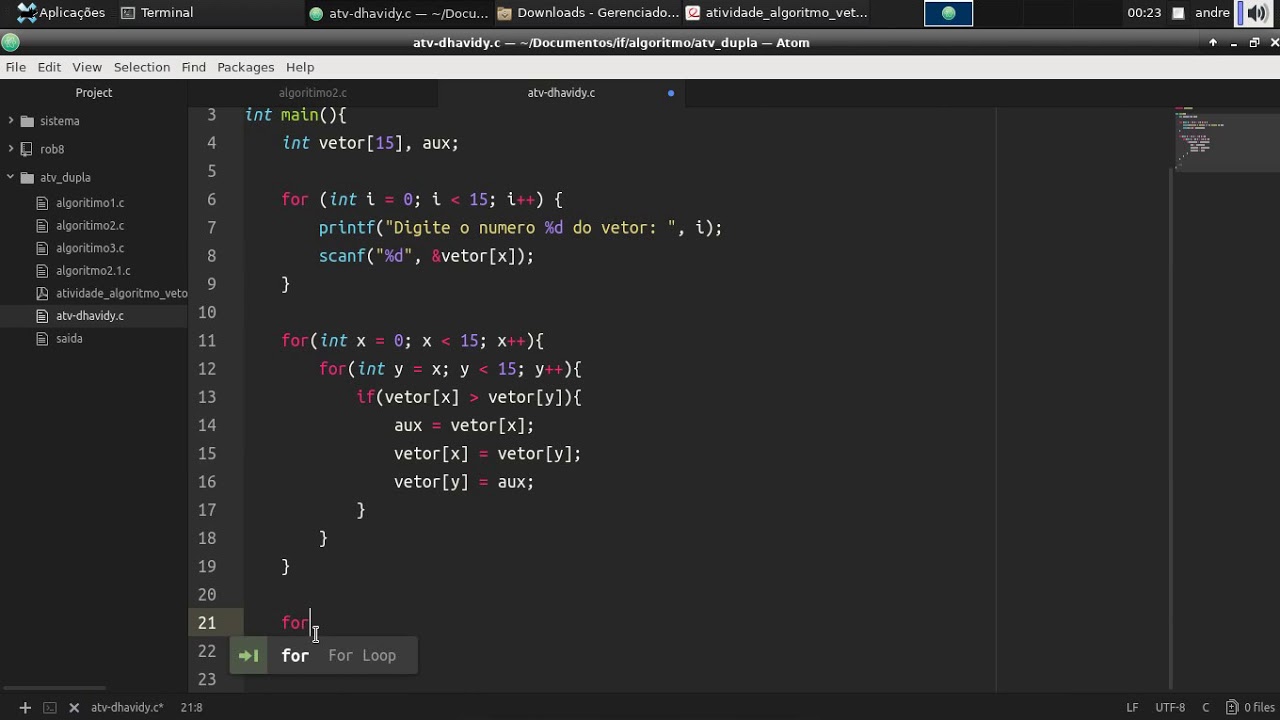Viewport: 1280px width, 720px height.
Task: Click the plus icon in status bar
Action: [25, 707]
